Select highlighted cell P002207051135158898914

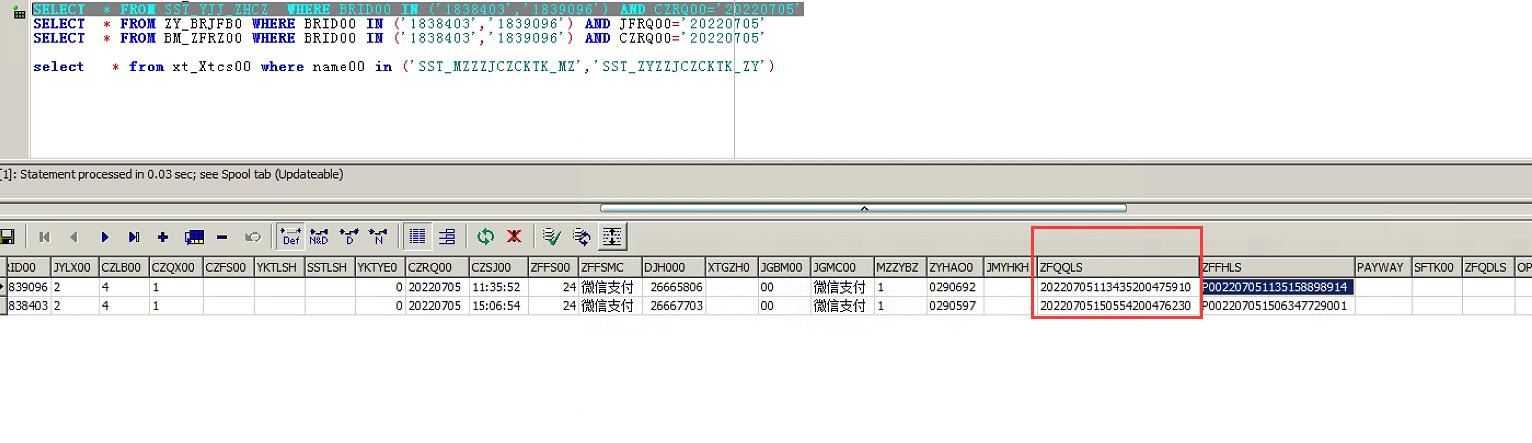[x=1277, y=287]
